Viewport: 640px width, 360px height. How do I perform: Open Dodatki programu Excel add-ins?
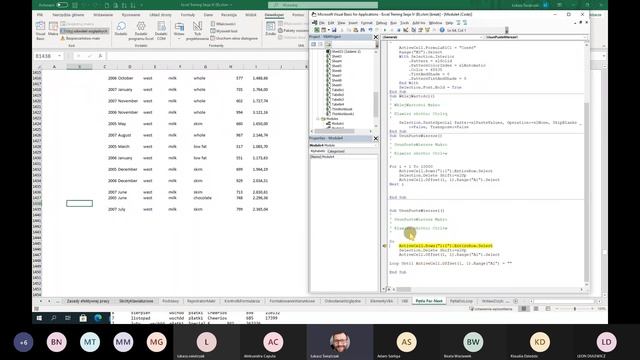click(x=141, y=31)
